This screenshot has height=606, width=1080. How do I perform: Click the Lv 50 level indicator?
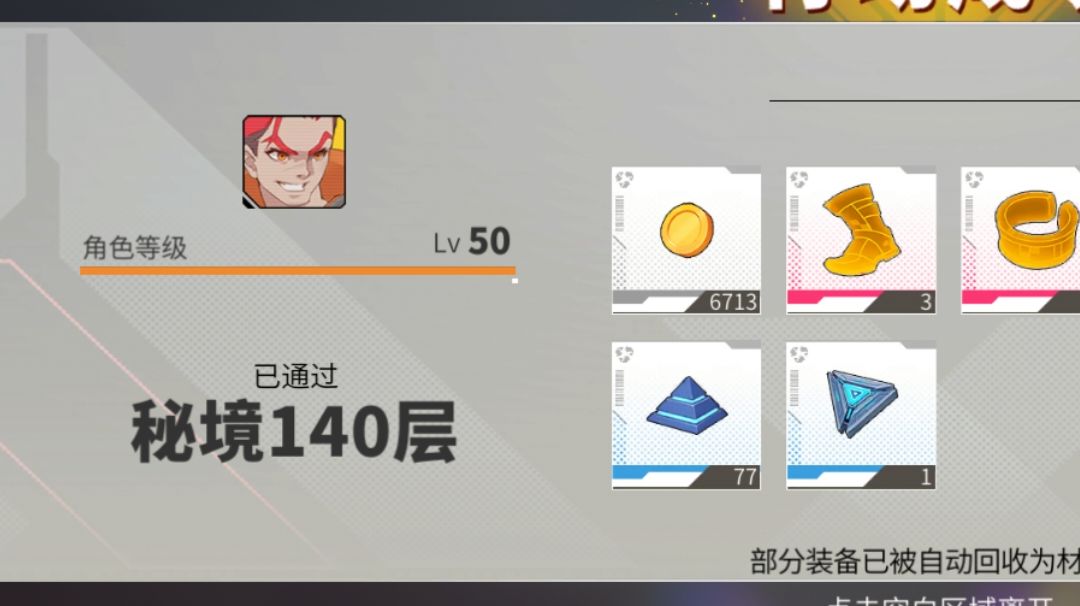pyautogui.click(x=472, y=242)
